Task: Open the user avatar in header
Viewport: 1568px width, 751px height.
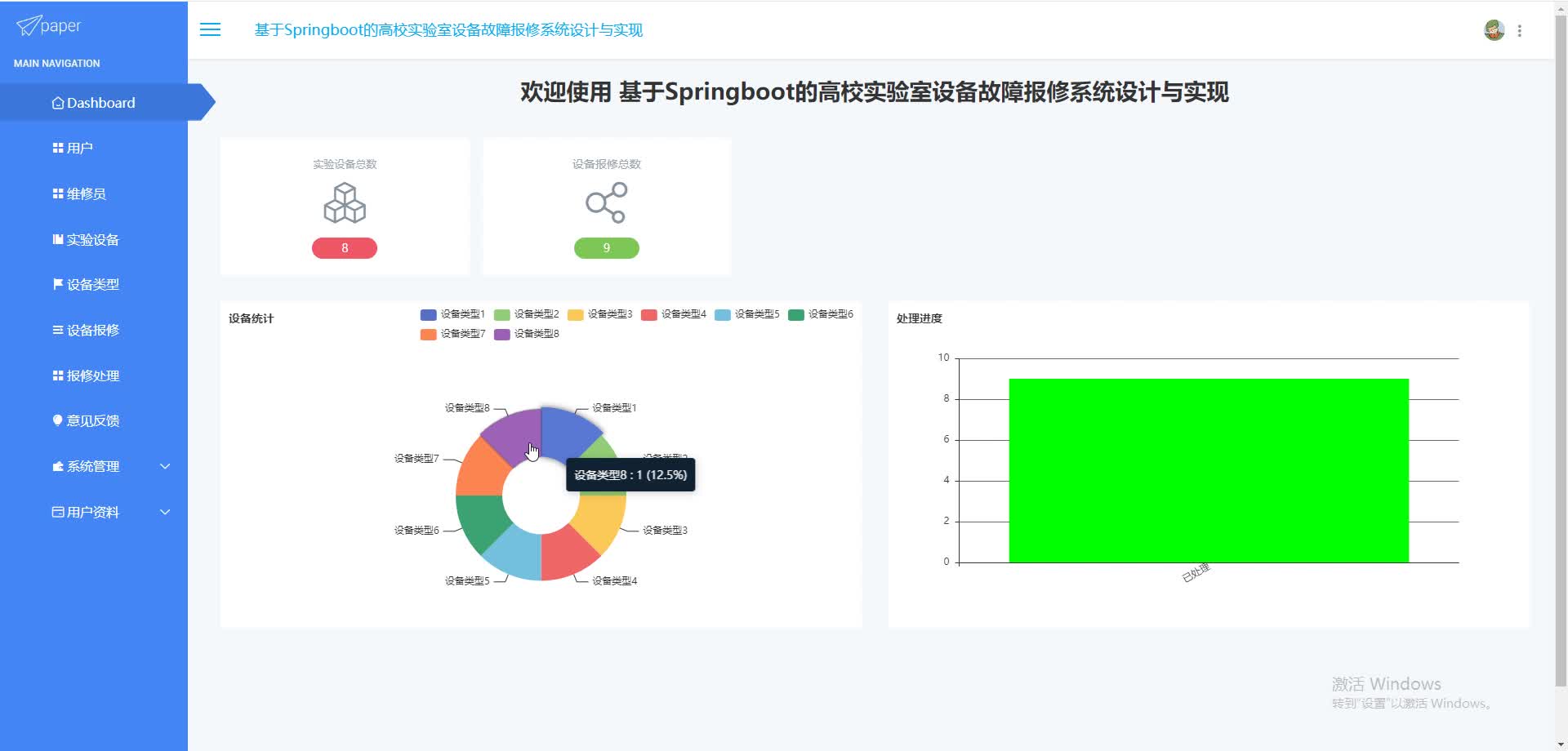Action: coord(1494,30)
